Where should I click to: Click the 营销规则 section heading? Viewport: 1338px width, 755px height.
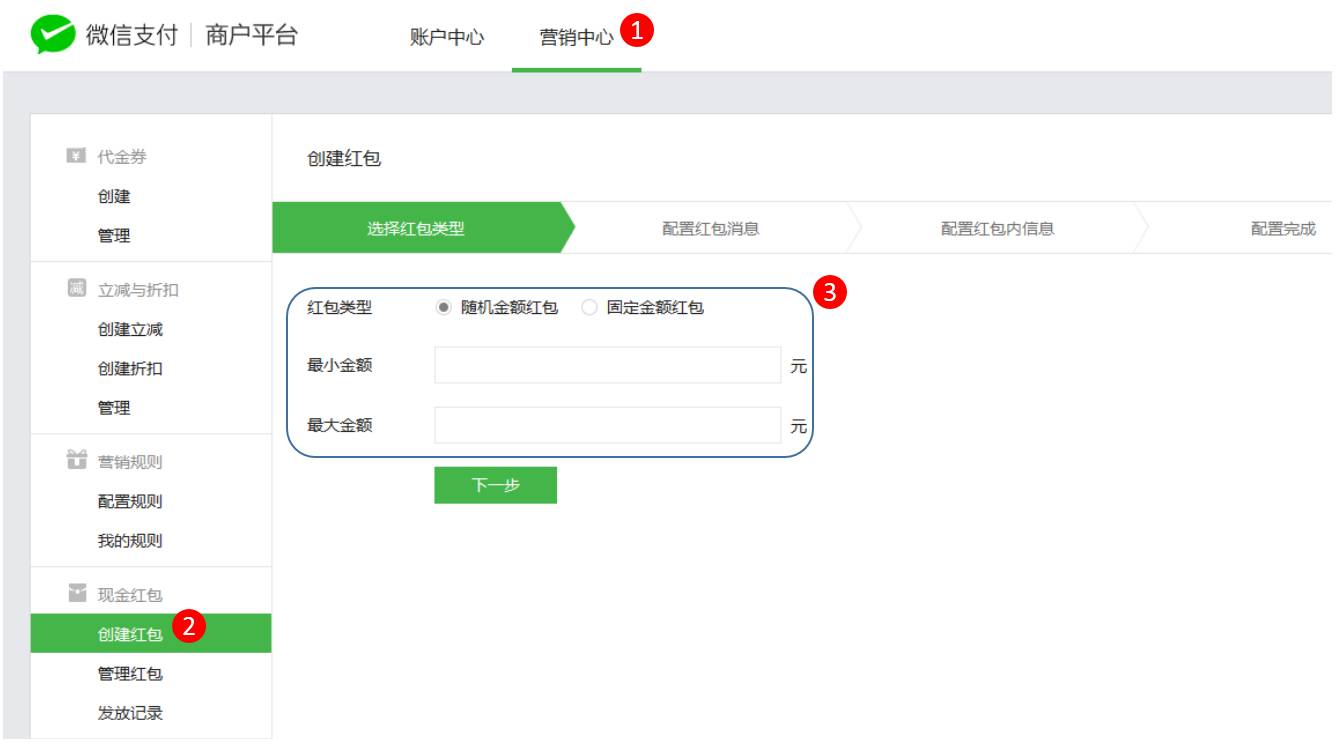pyautogui.click(x=130, y=462)
